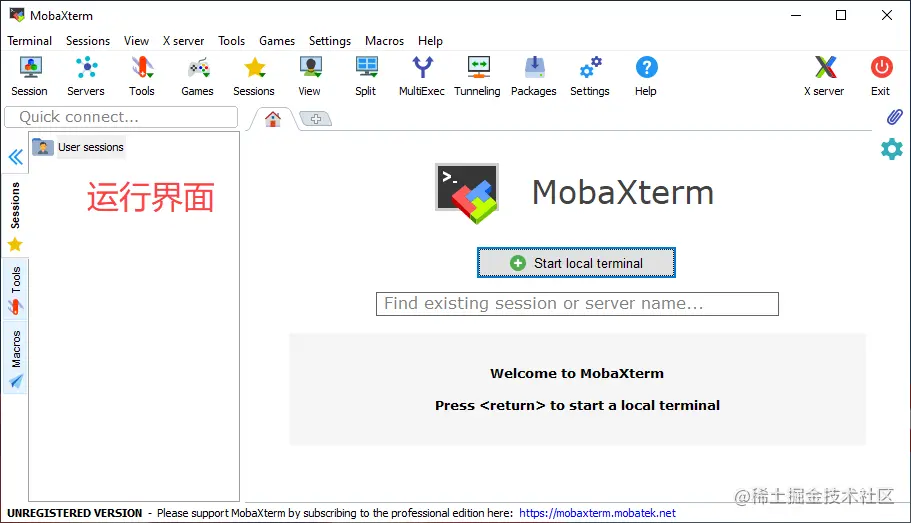Screen dimensions: 911x523
Task: Open the Terminal menu
Action: click(x=30, y=41)
